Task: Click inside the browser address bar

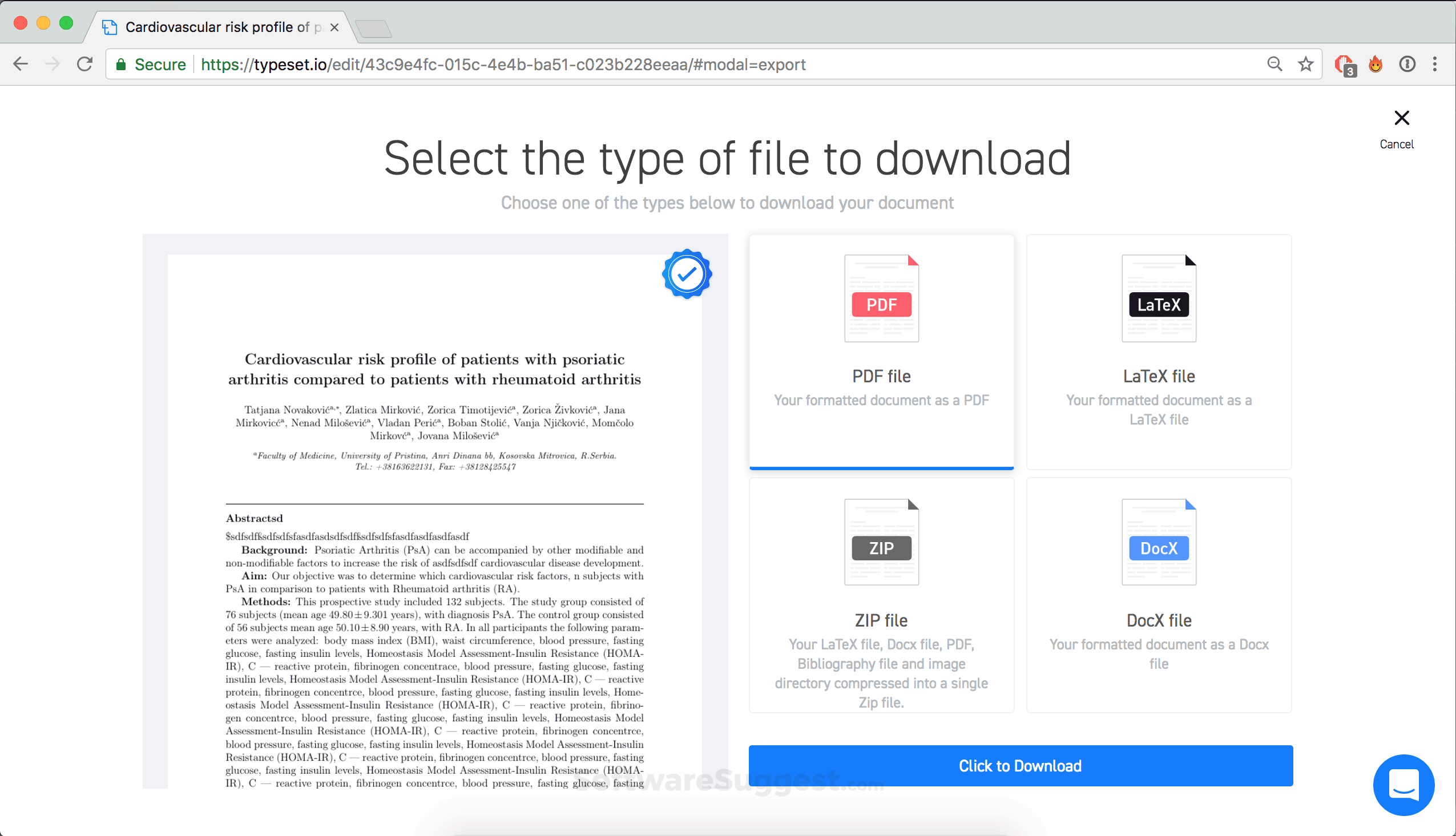Action: (x=689, y=64)
